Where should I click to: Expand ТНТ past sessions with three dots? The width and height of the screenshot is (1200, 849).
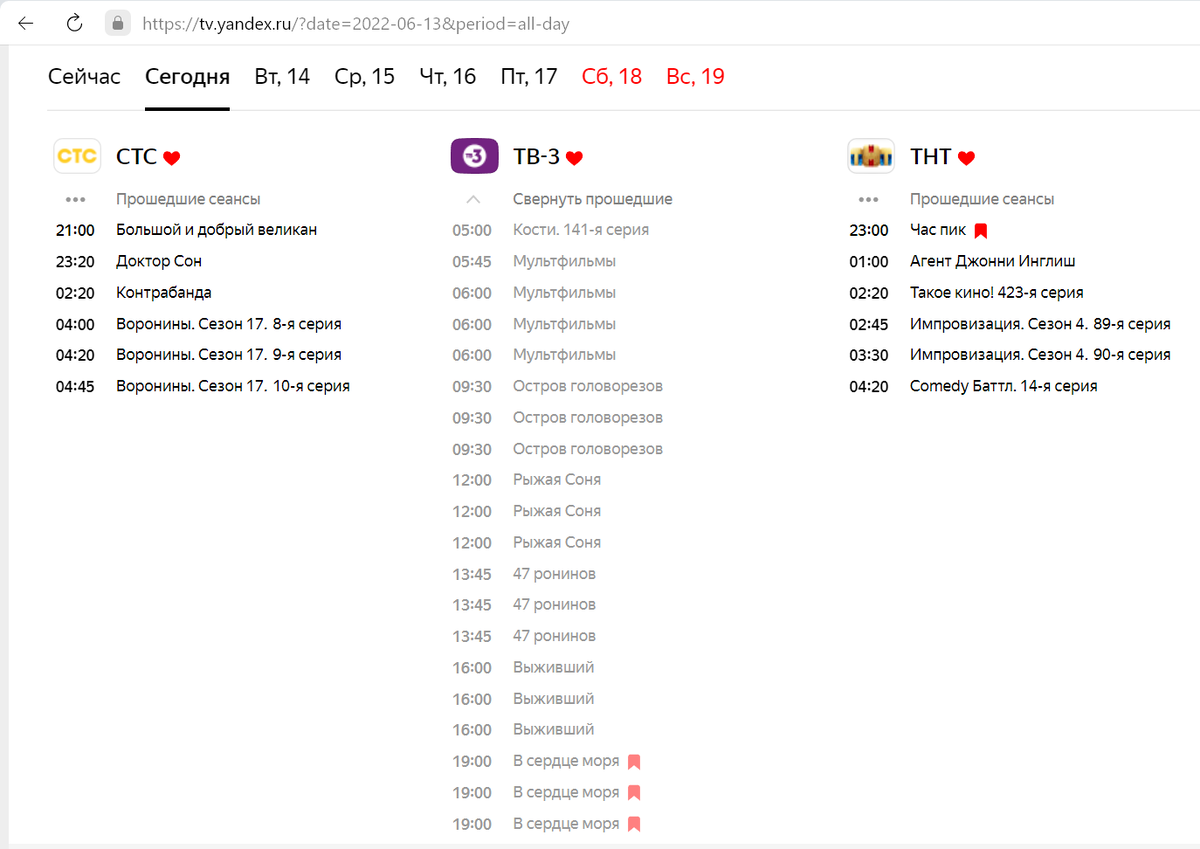tap(868, 199)
